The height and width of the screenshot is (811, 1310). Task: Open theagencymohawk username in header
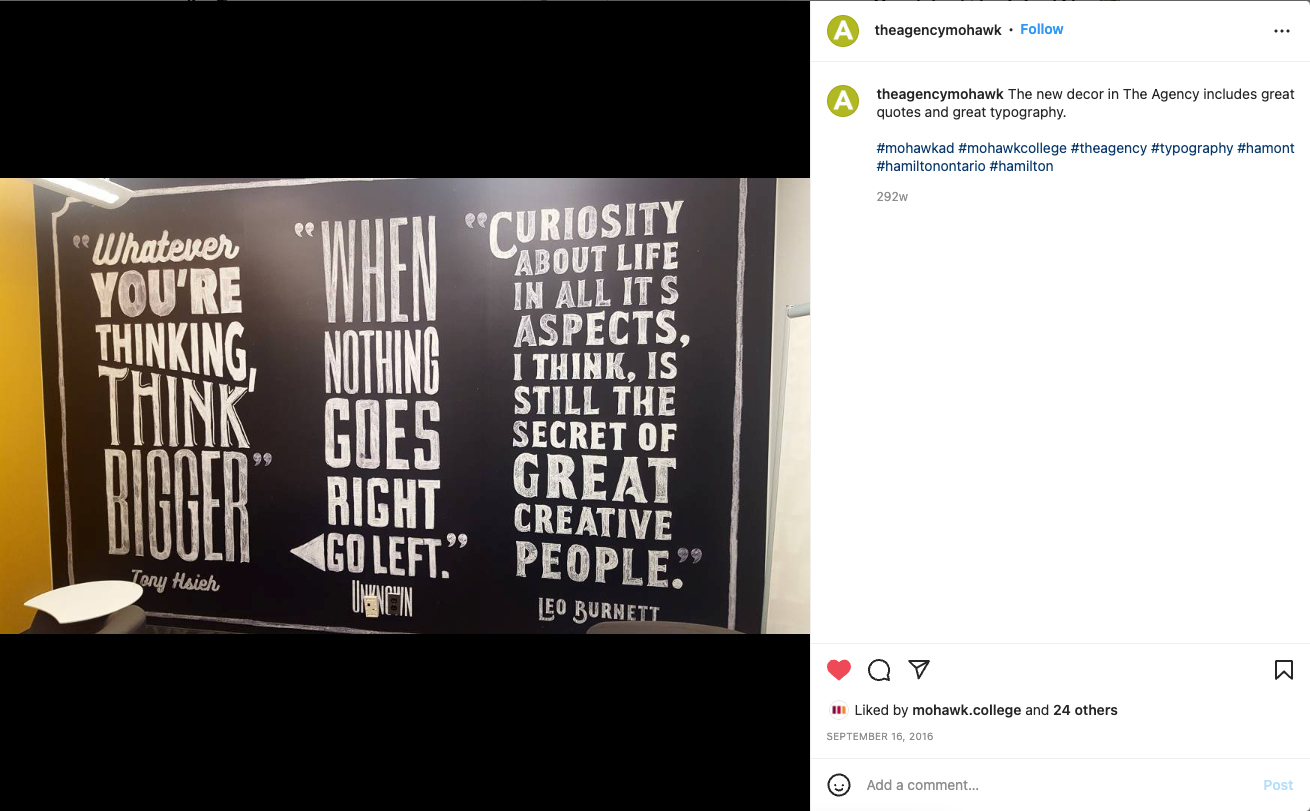click(938, 30)
